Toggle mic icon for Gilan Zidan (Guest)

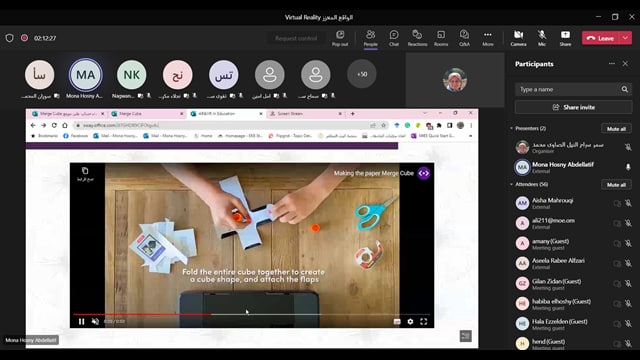click(628, 284)
